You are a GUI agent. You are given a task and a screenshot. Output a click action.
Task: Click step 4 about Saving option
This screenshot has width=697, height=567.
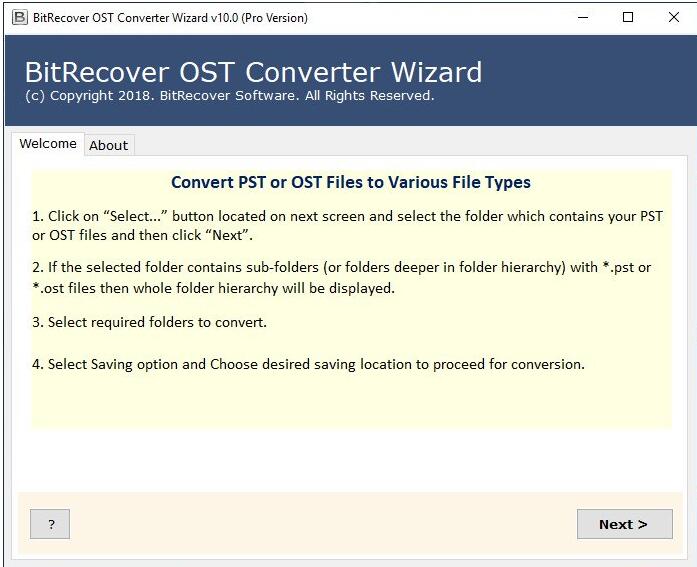(308, 364)
